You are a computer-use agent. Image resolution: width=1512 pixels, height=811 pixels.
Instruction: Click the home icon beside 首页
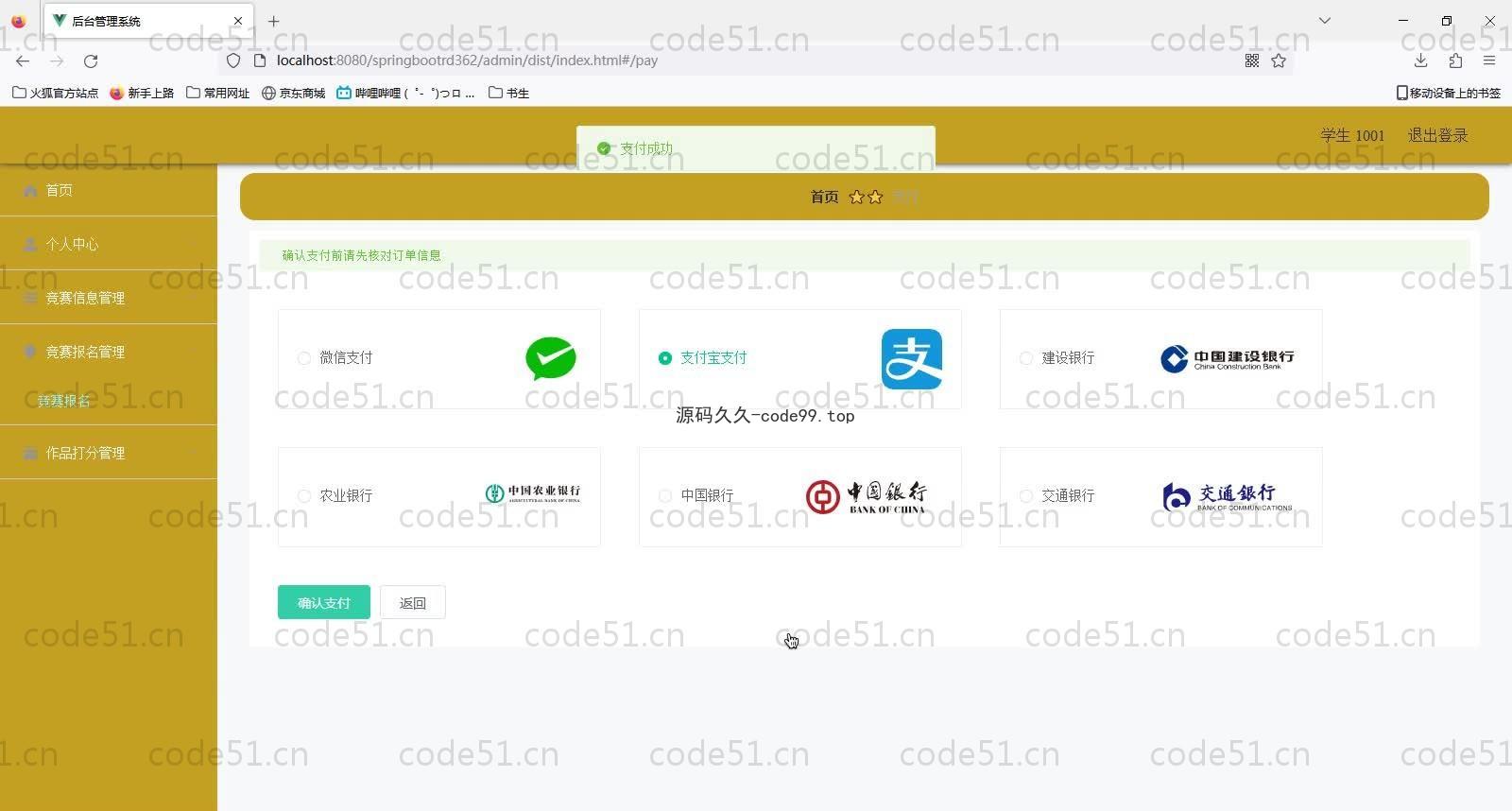click(x=30, y=190)
